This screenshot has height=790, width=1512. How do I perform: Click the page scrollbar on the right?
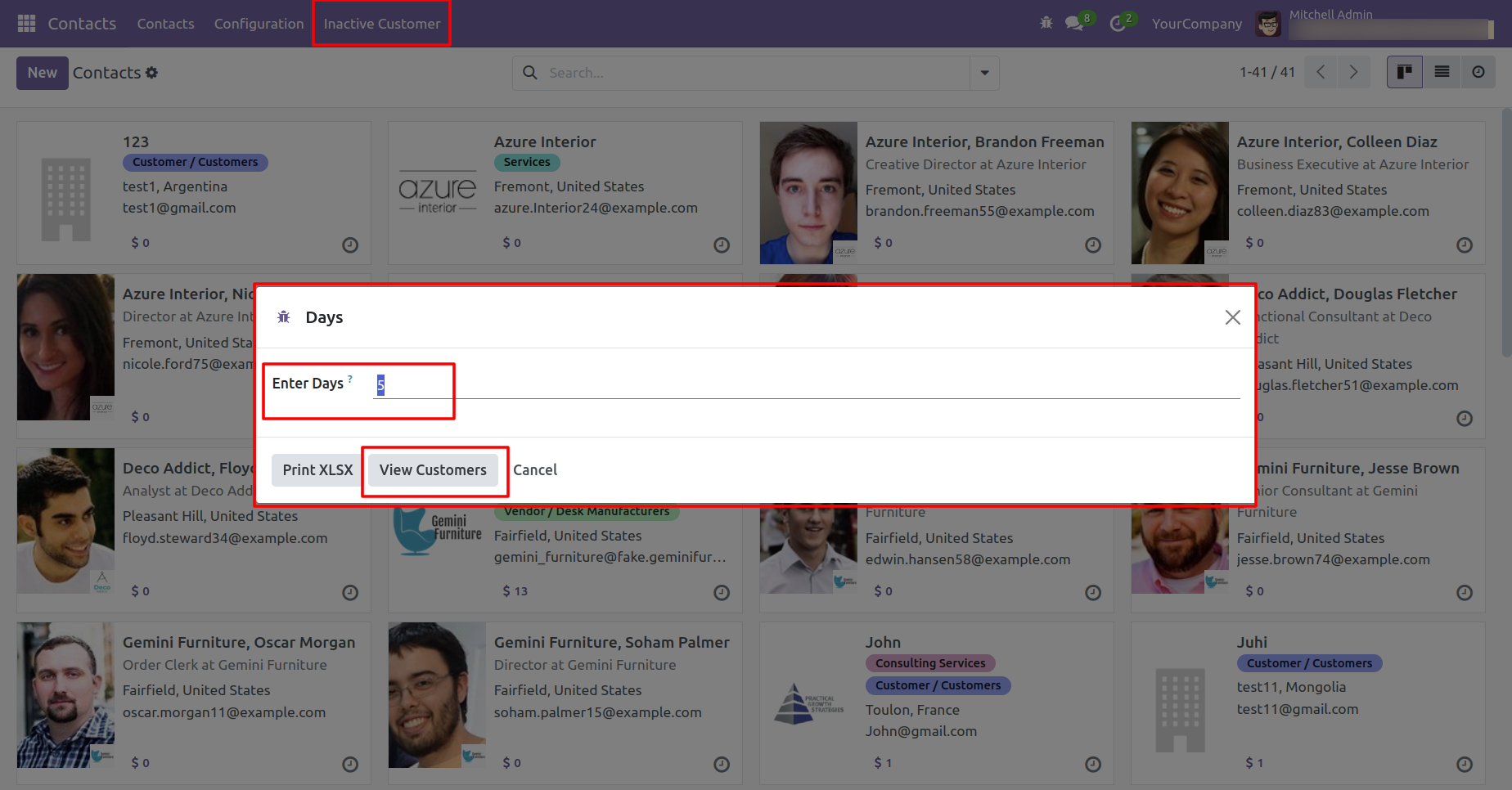point(1505,233)
